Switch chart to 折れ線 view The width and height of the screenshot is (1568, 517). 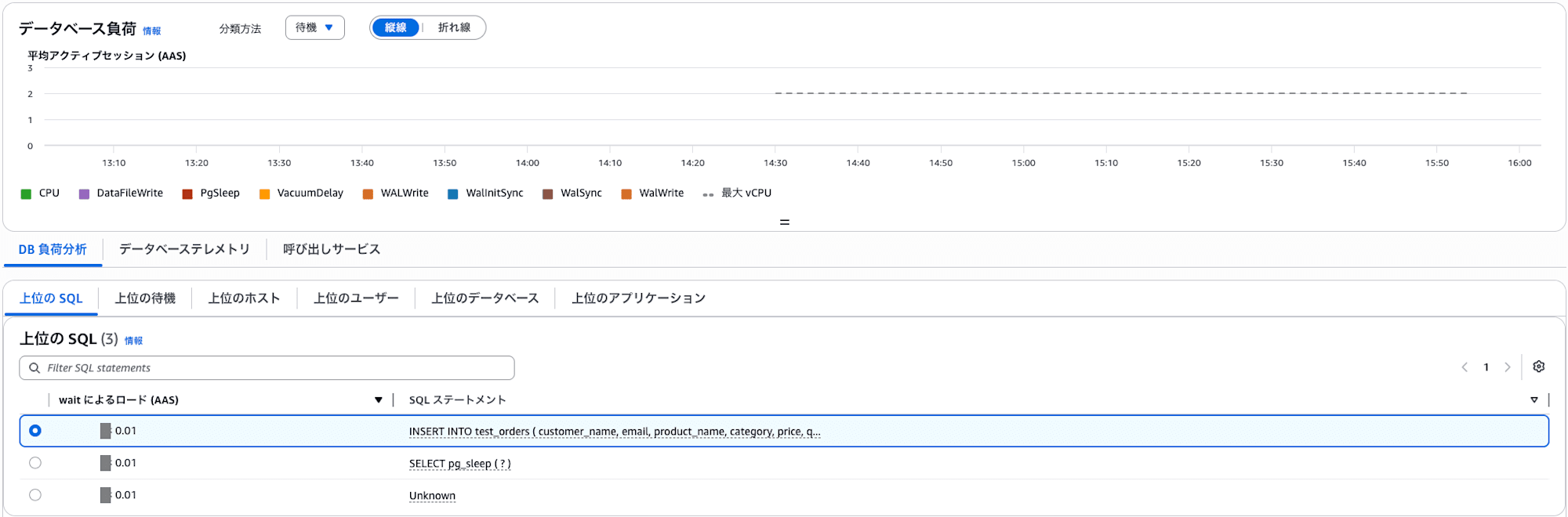click(x=454, y=27)
